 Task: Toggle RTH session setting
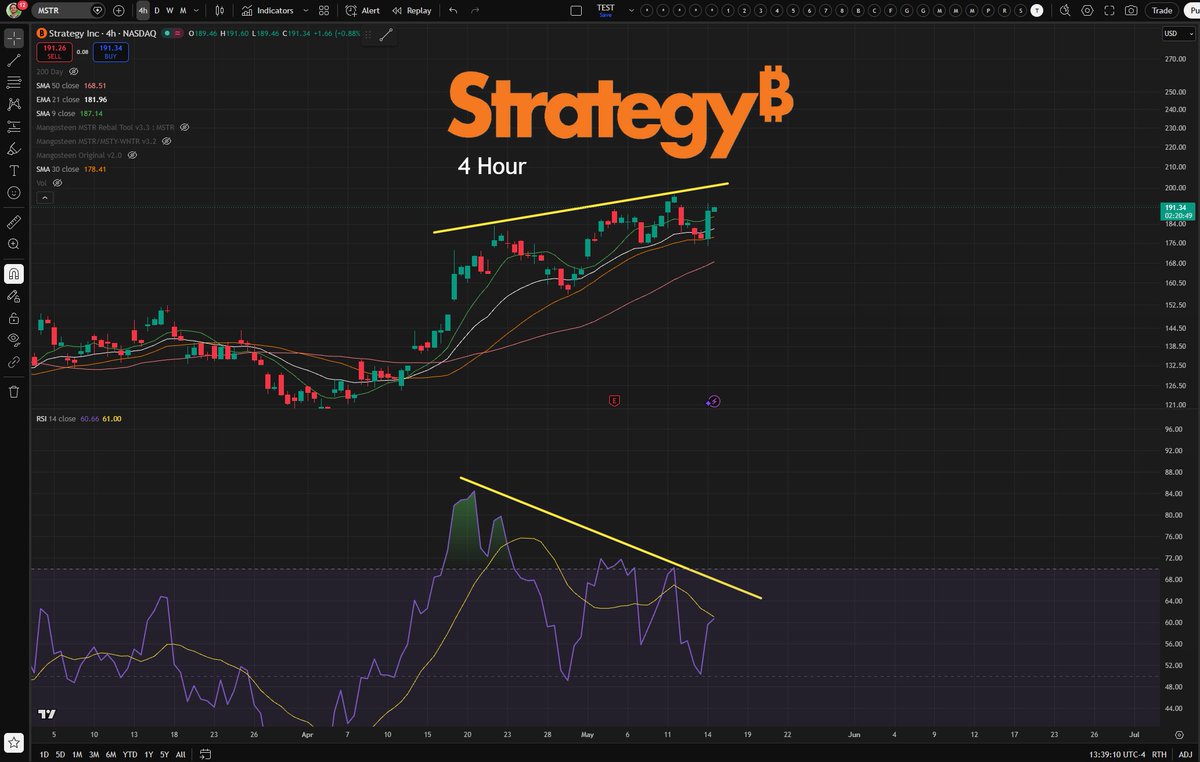[x=1159, y=754]
